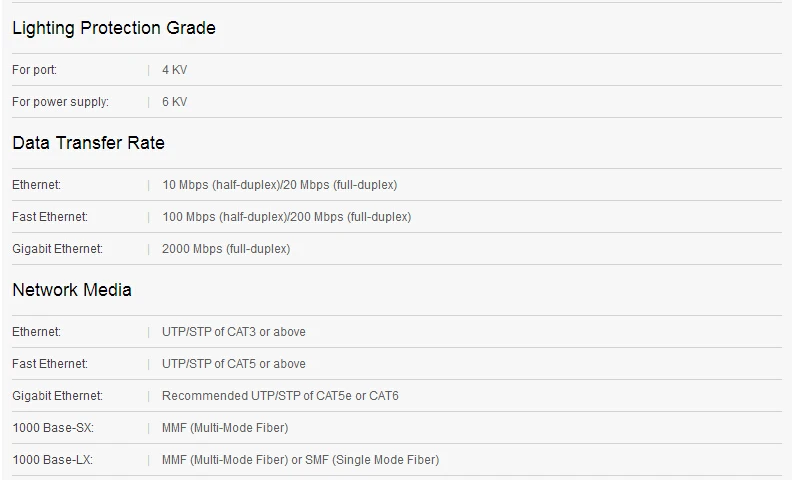Image resolution: width=795 pixels, height=480 pixels.
Task: Click the Network Media heading
Action: pyautogui.click(x=72, y=290)
